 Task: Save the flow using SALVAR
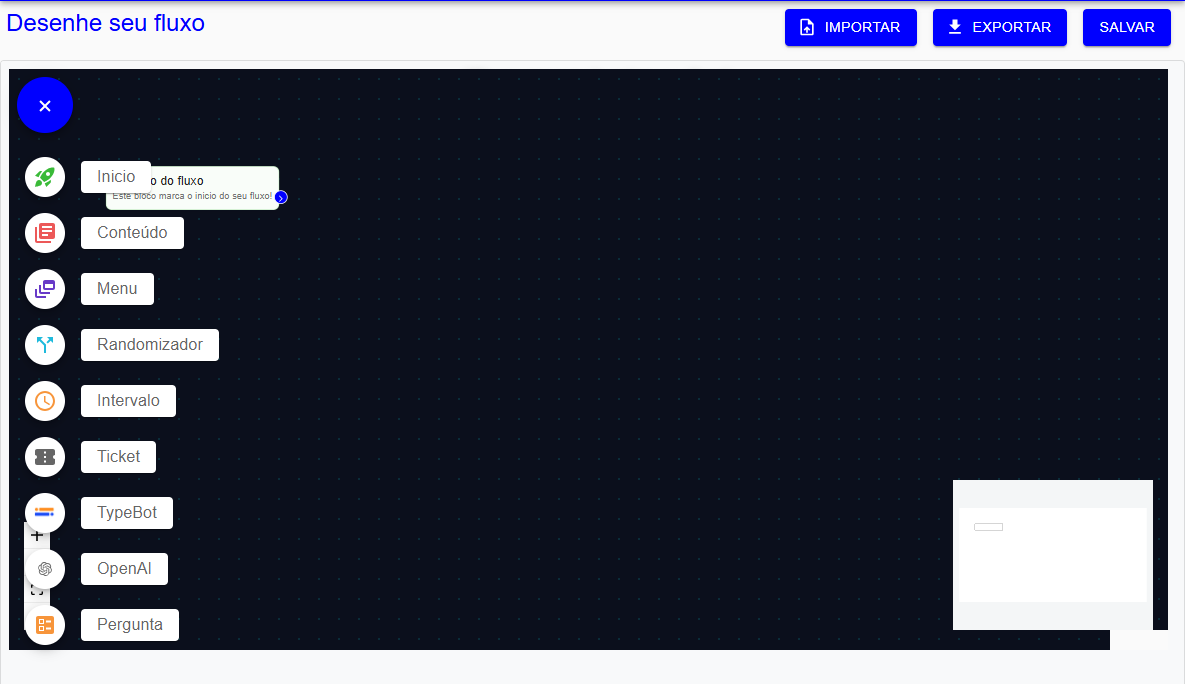tap(1126, 28)
